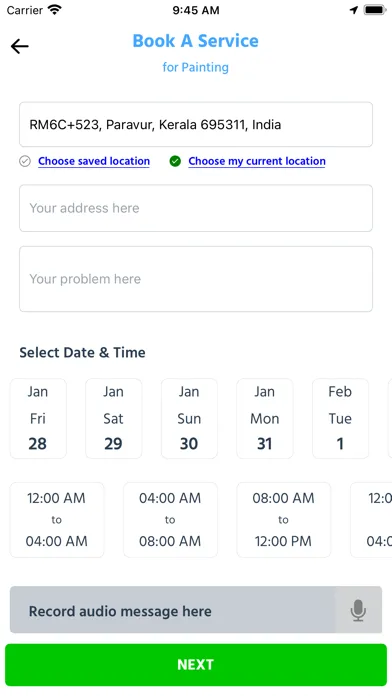Tap the back arrow icon
Viewport: 392px width, 696px height.
[20, 46]
